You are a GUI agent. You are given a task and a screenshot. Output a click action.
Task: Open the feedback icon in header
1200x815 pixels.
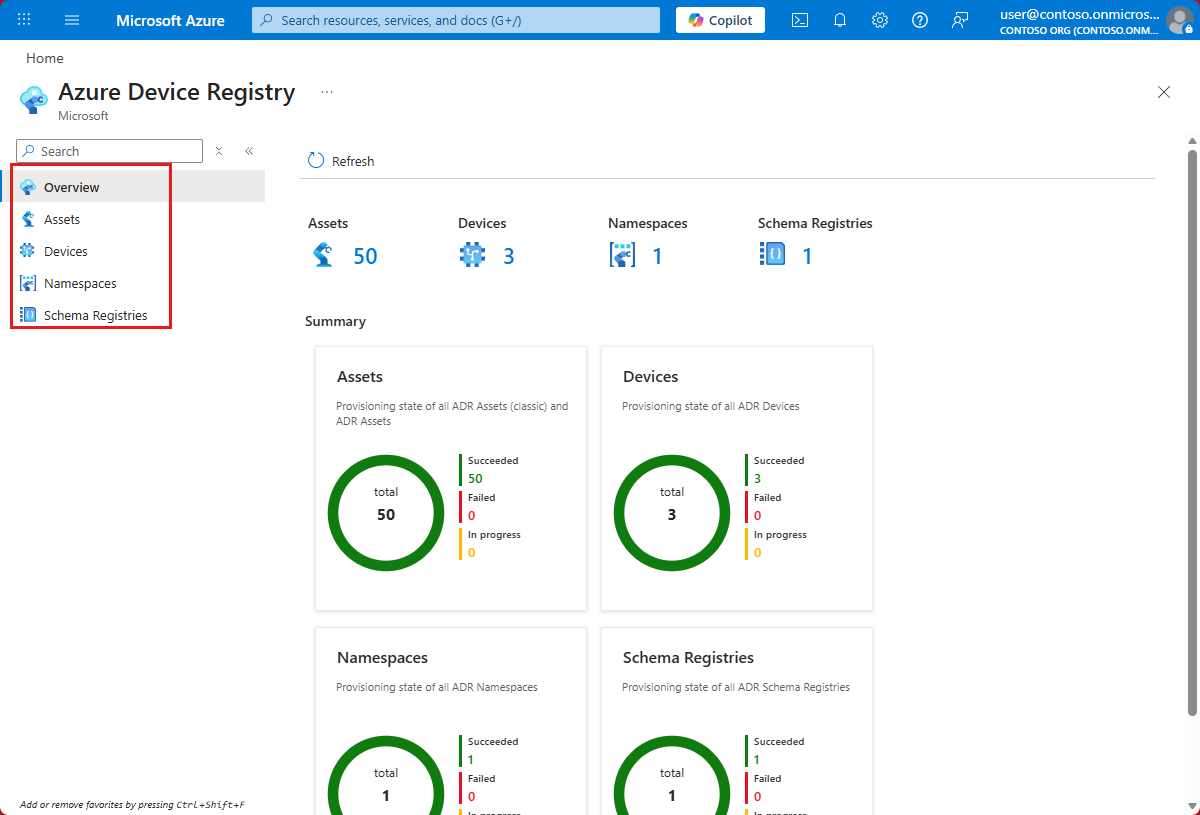960,20
